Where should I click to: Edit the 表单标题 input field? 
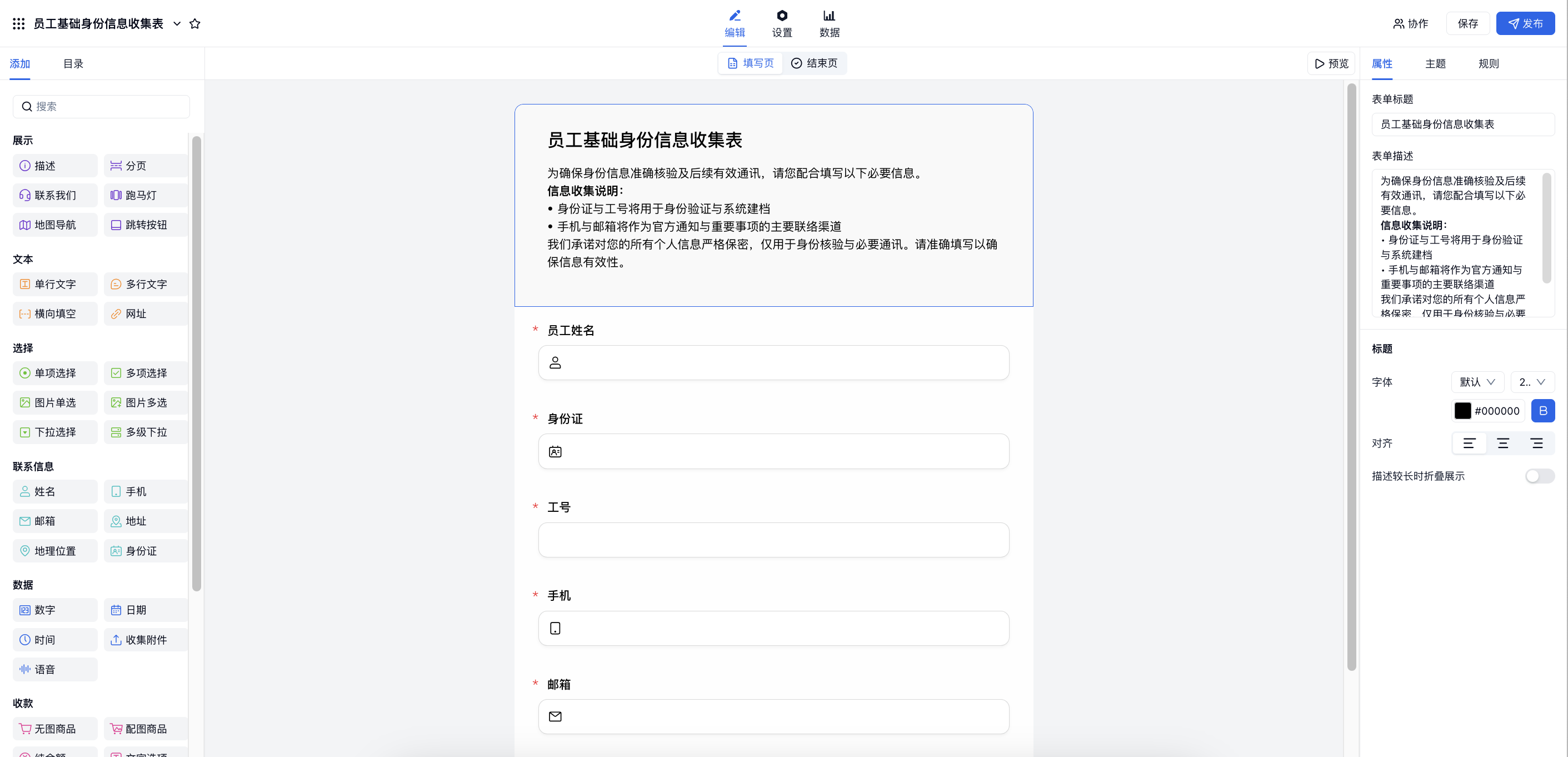point(1464,124)
